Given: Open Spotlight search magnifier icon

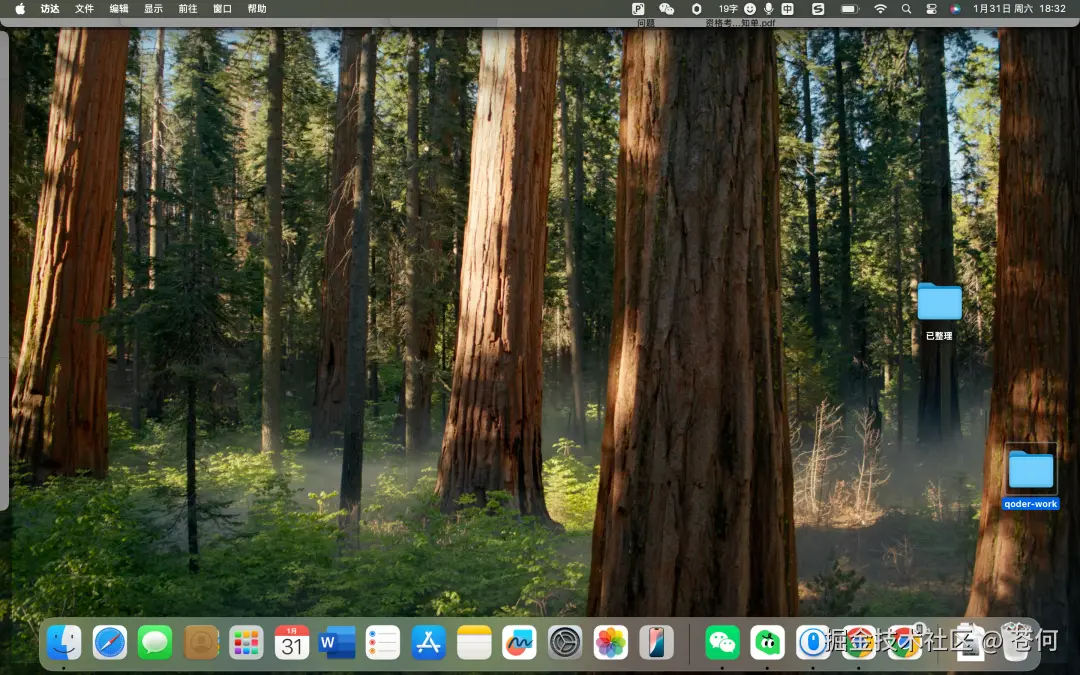Looking at the screenshot, I should tap(906, 8).
